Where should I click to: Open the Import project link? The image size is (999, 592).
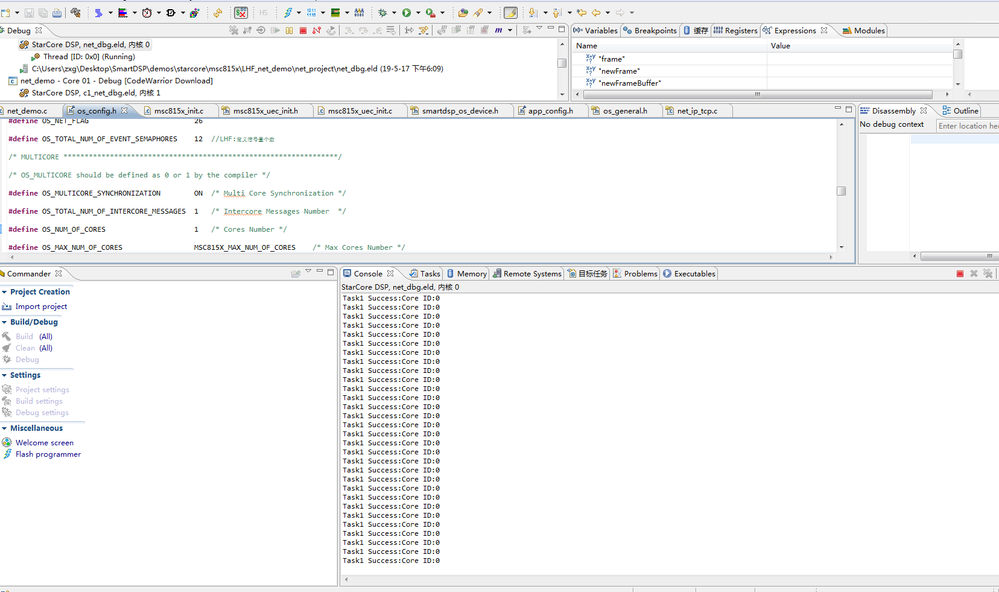click(41, 307)
